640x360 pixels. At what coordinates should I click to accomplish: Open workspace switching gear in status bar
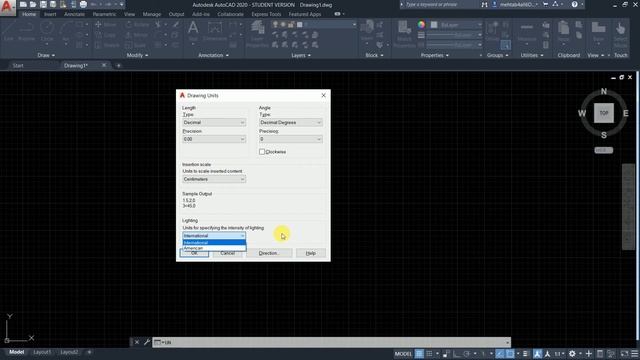[x=572, y=354]
